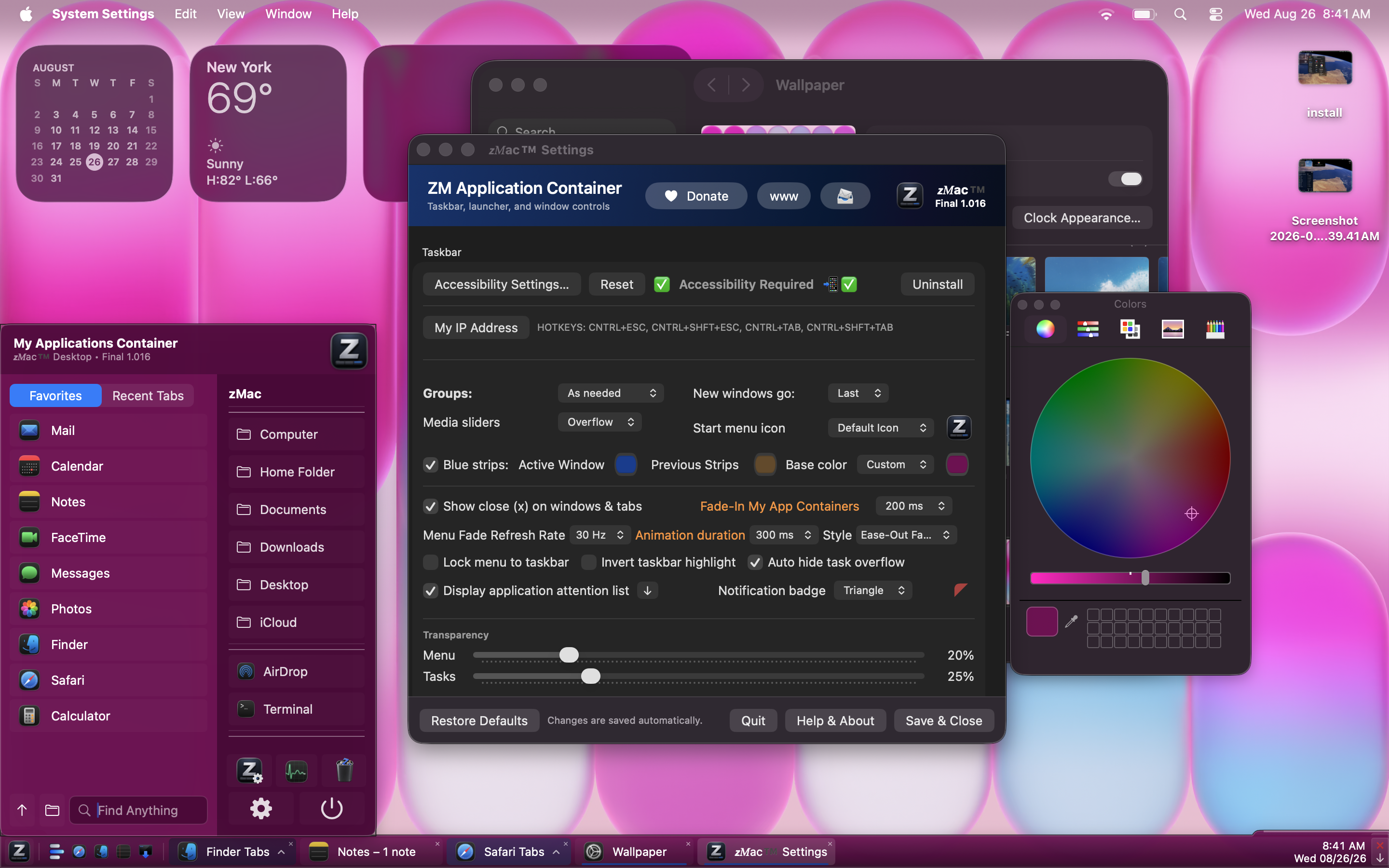1389x868 pixels.
Task: Click Restore Defaults
Action: [479, 720]
